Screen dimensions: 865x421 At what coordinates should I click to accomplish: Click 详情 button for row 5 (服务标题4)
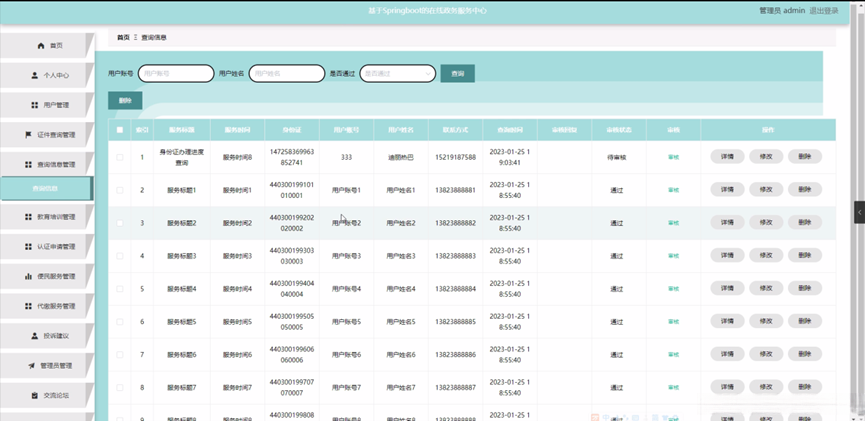coord(727,288)
